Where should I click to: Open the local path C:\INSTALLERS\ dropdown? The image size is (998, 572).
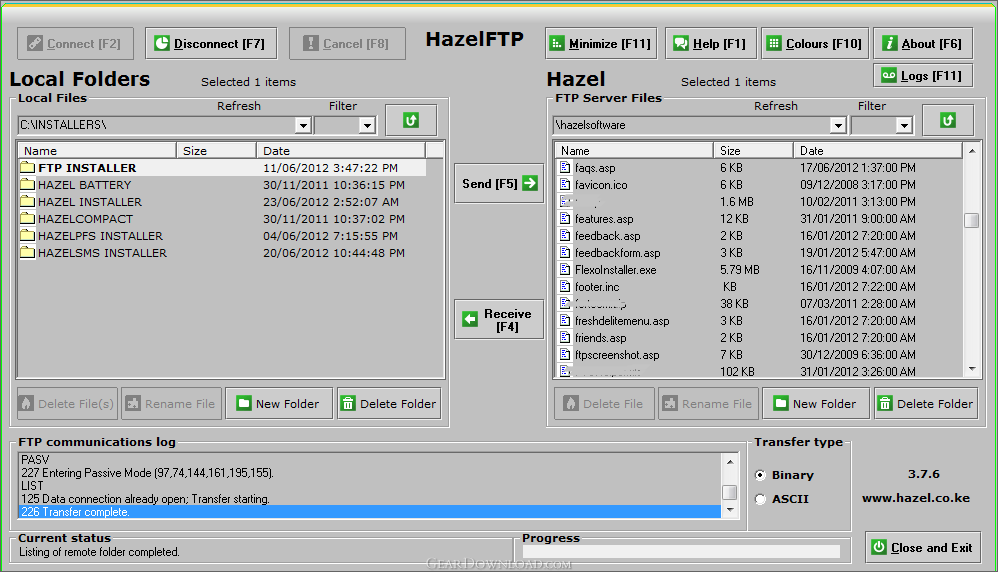[303, 125]
